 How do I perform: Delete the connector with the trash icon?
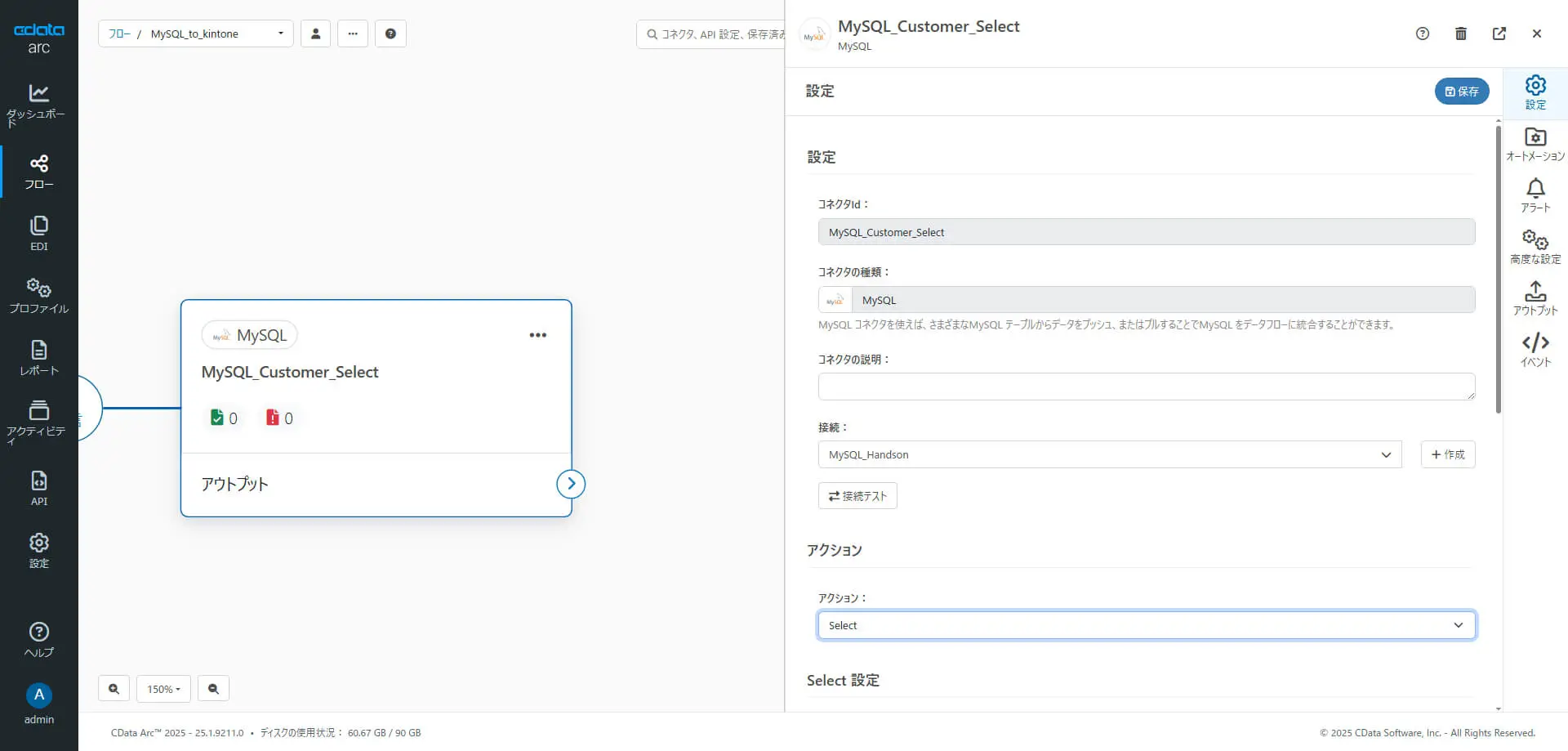coord(1461,34)
